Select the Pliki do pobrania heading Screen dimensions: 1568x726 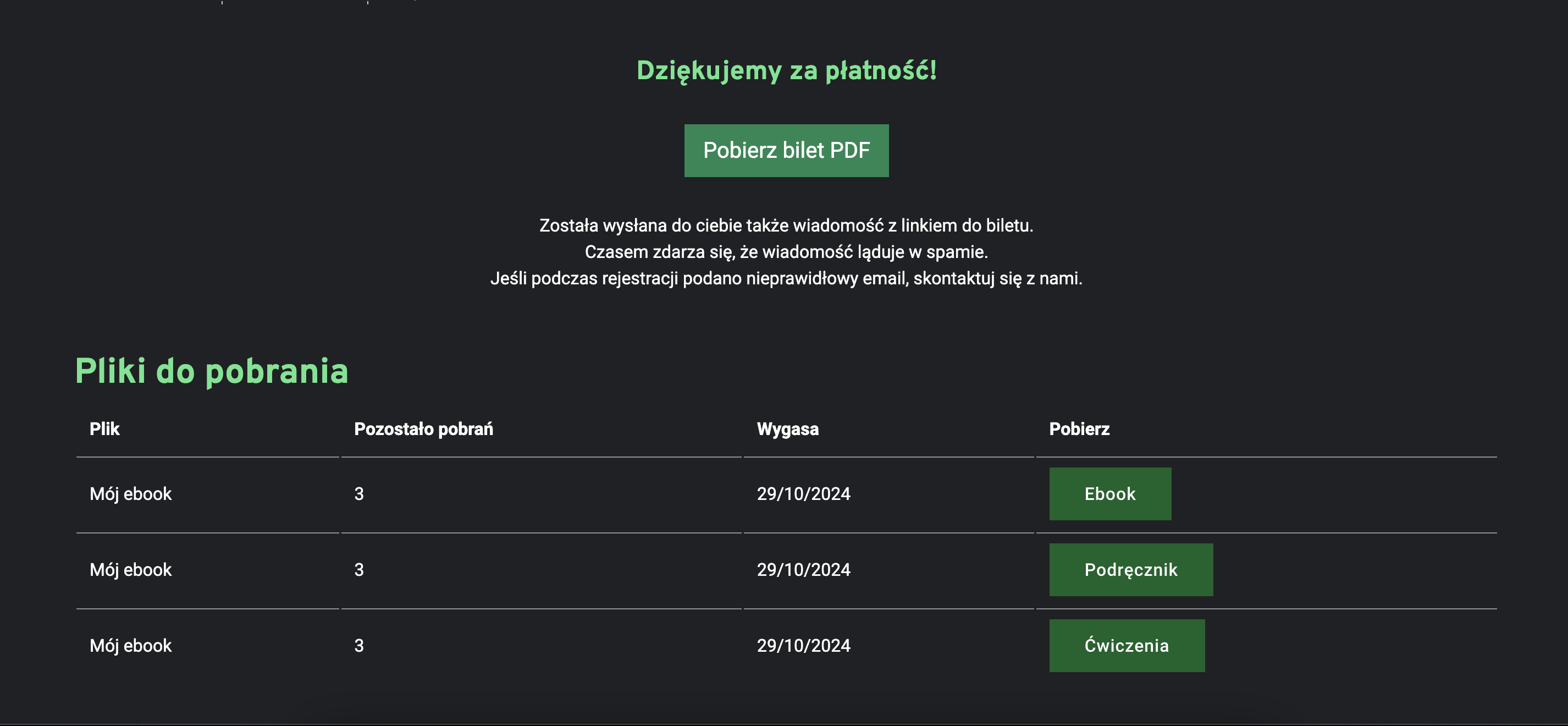tap(211, 371)
